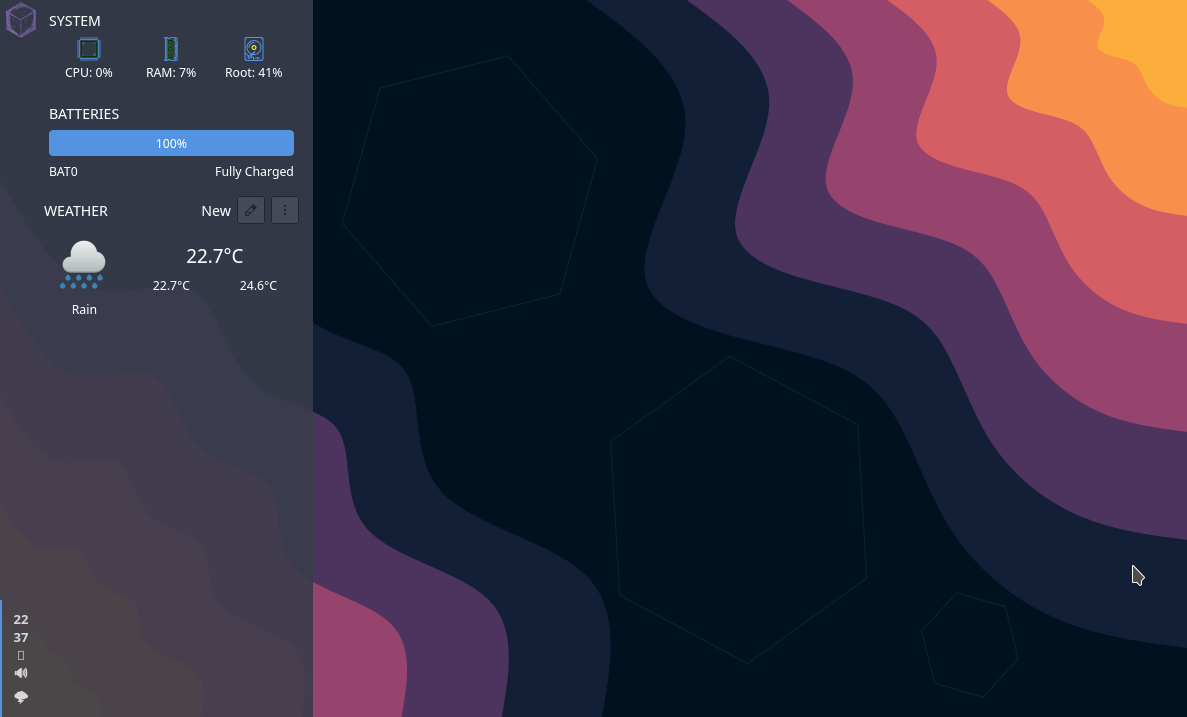The height and width of the screenshot is (717, 1187).
Task: Open the CPU usage monitor icon
Action: [88, 48]
